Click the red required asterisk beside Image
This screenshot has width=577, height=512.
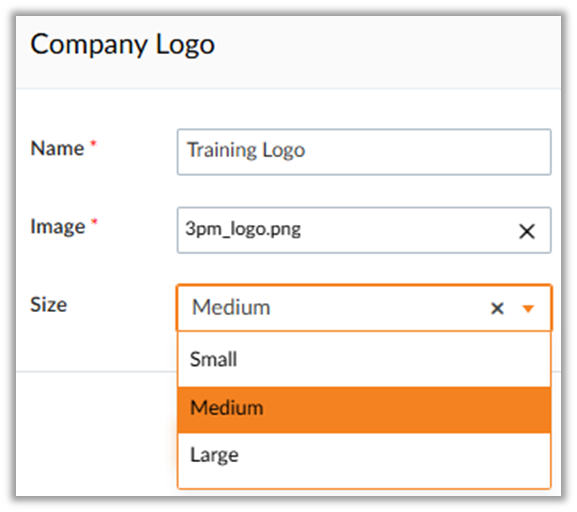[x=94, y=222]
